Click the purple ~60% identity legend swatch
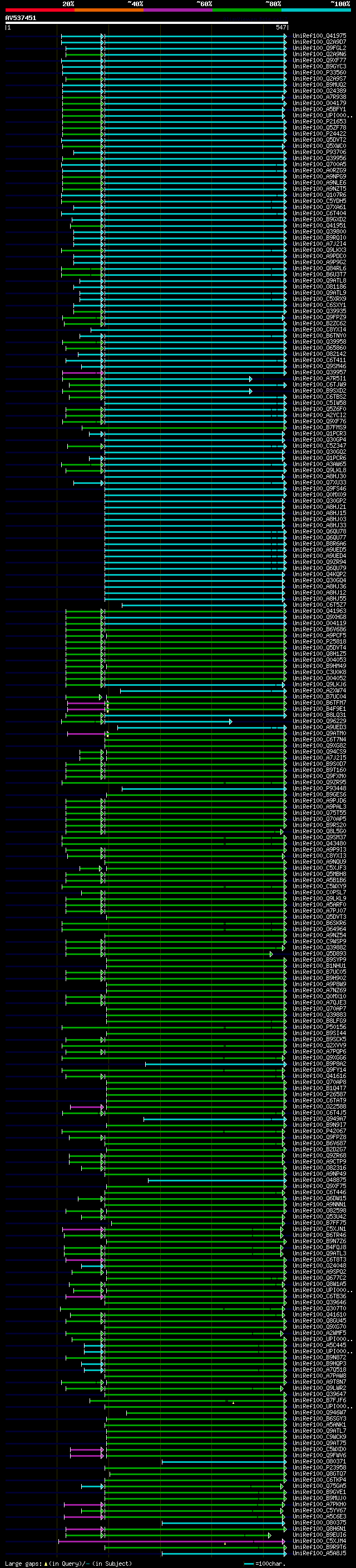 coord(179,10)
